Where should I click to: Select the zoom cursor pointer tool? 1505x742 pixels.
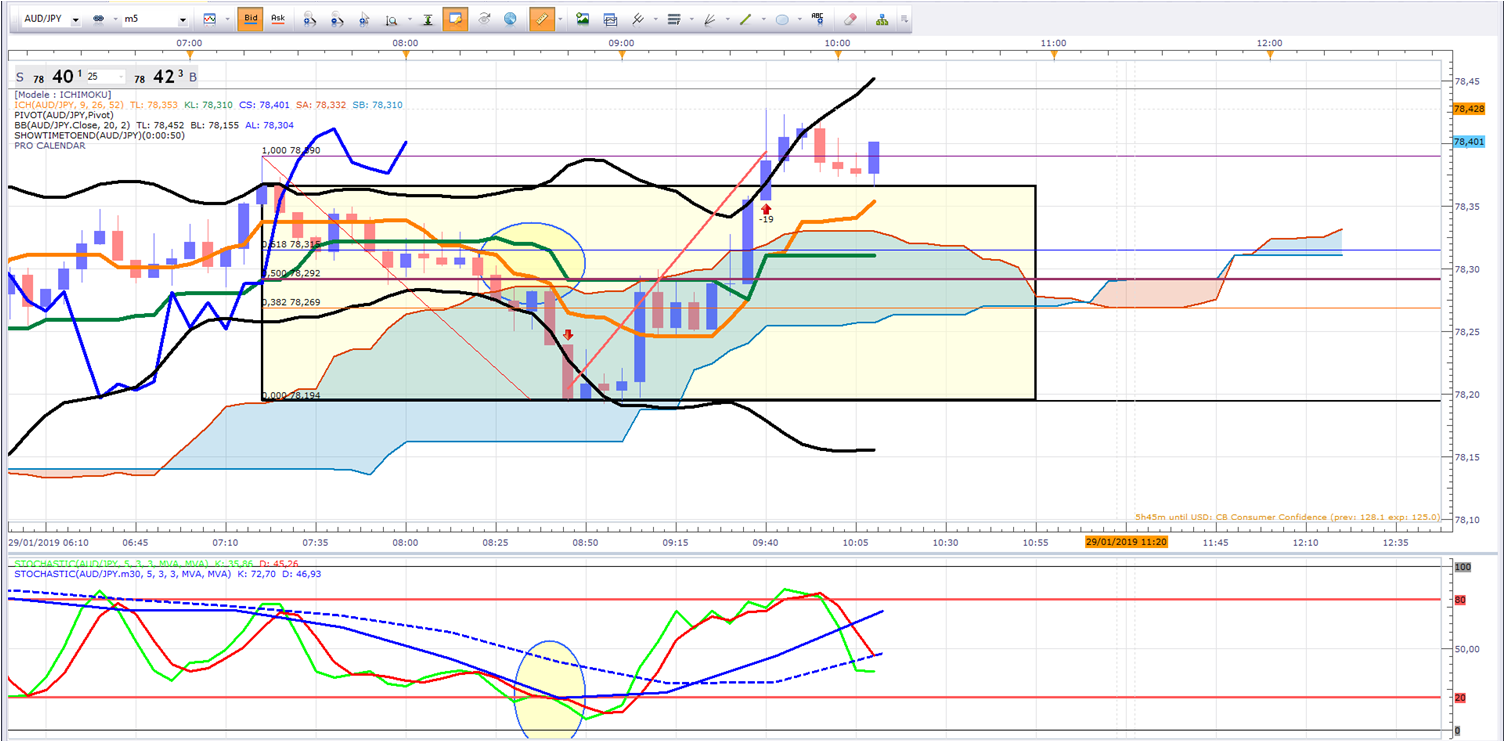point(364,19)
